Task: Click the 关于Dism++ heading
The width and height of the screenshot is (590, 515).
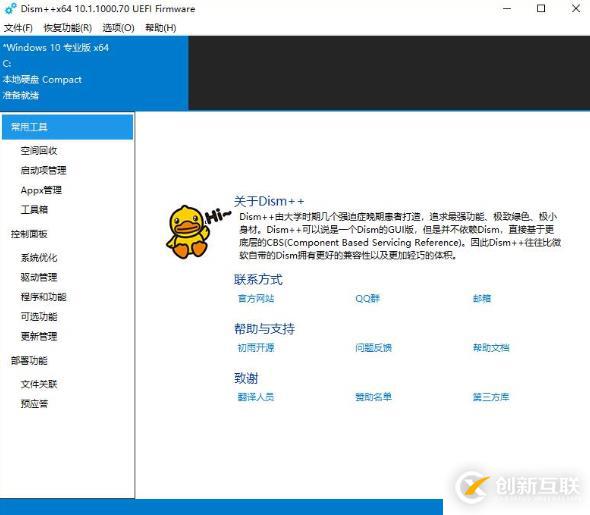Action: pos(269,201)
